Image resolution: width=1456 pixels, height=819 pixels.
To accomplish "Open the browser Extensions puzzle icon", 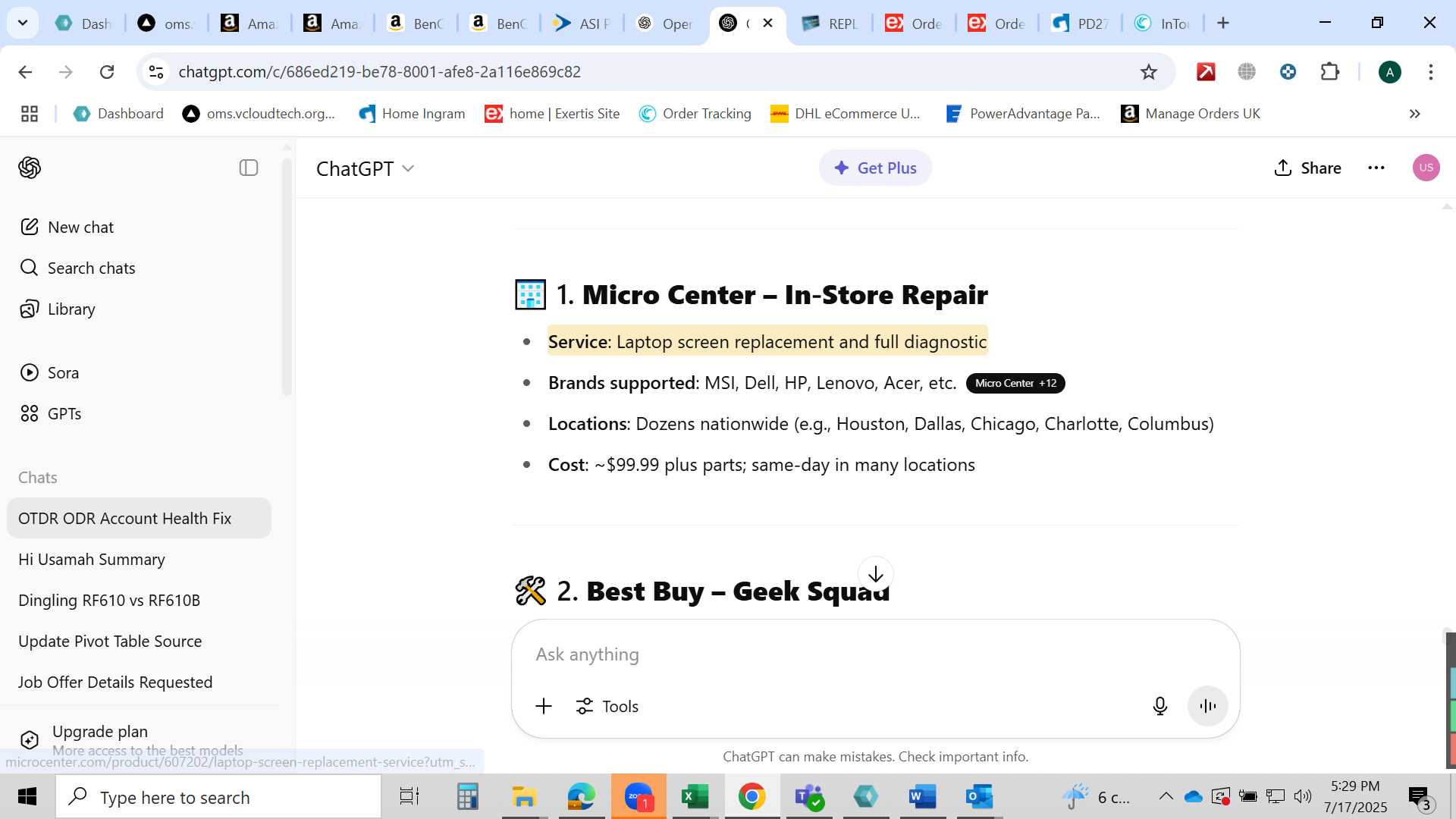I will 1330,72.
